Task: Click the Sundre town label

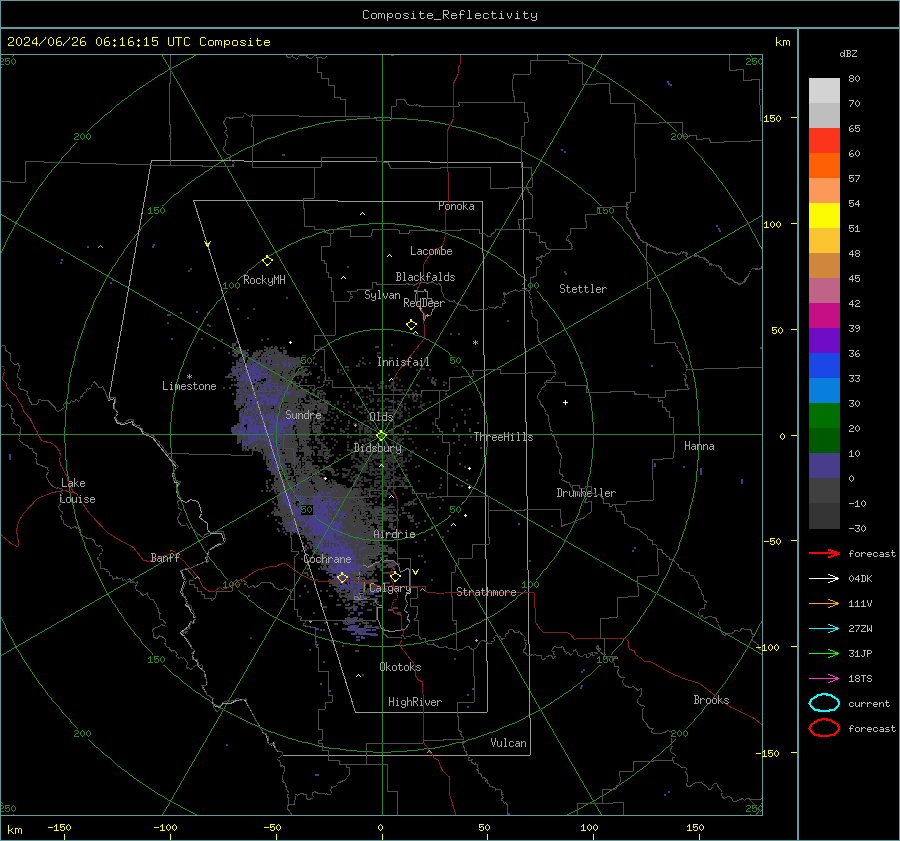Action: click(x=303, y=414)
